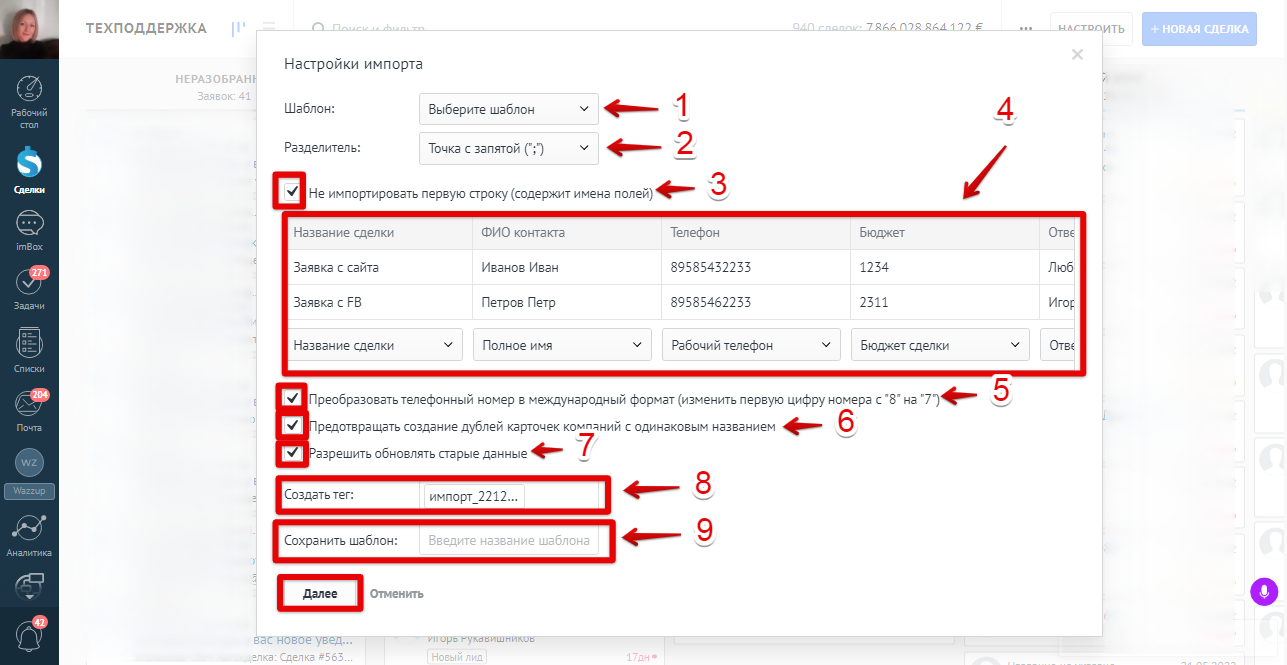The image size is (1287, 665).
Task: Click the НАСТРОИТЬ button
Action: tap(1092, 29)
